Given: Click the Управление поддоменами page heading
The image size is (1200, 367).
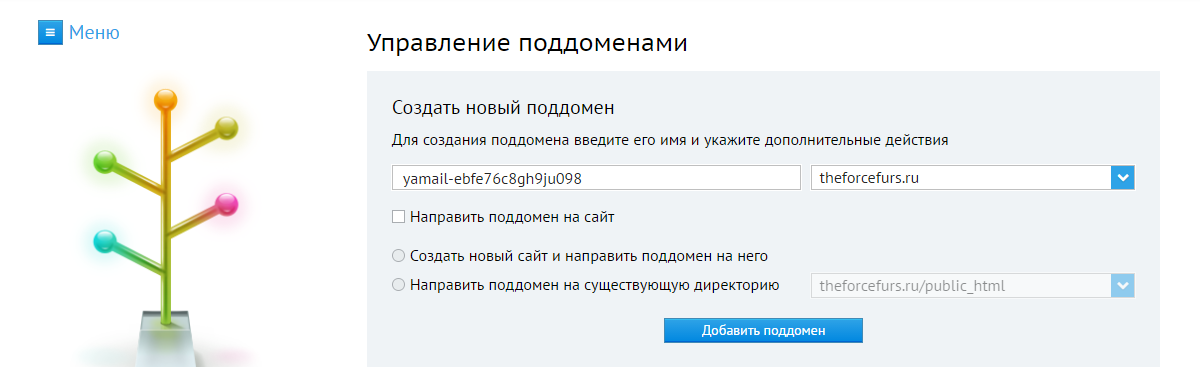Looking at the screenshot, I should [x=527, y=43].
